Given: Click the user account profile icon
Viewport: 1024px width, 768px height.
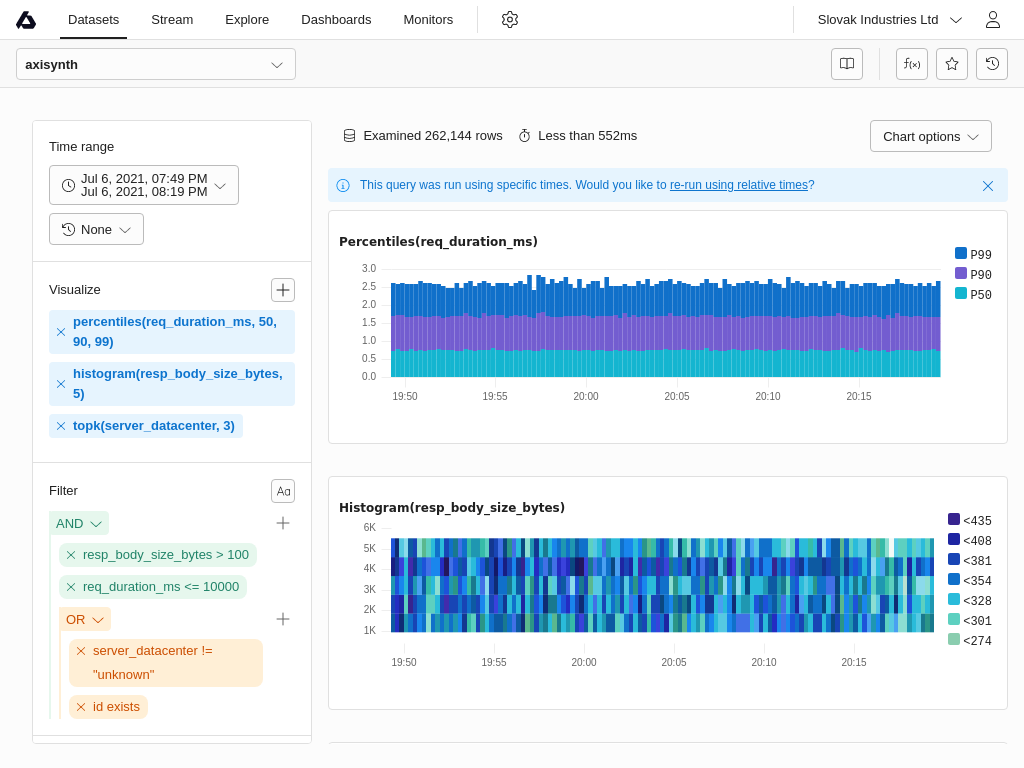Looking at the screenshot, I should tap(993, 20).
